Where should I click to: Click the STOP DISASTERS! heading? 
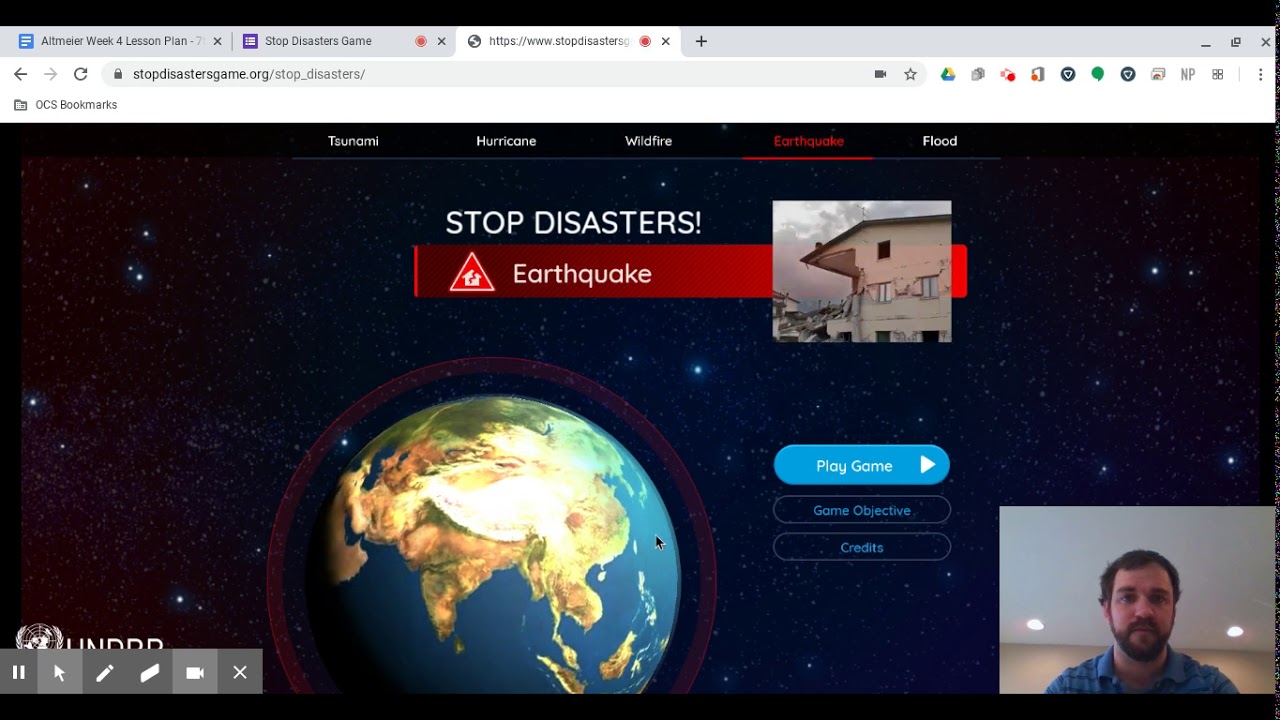pos(573,222)
